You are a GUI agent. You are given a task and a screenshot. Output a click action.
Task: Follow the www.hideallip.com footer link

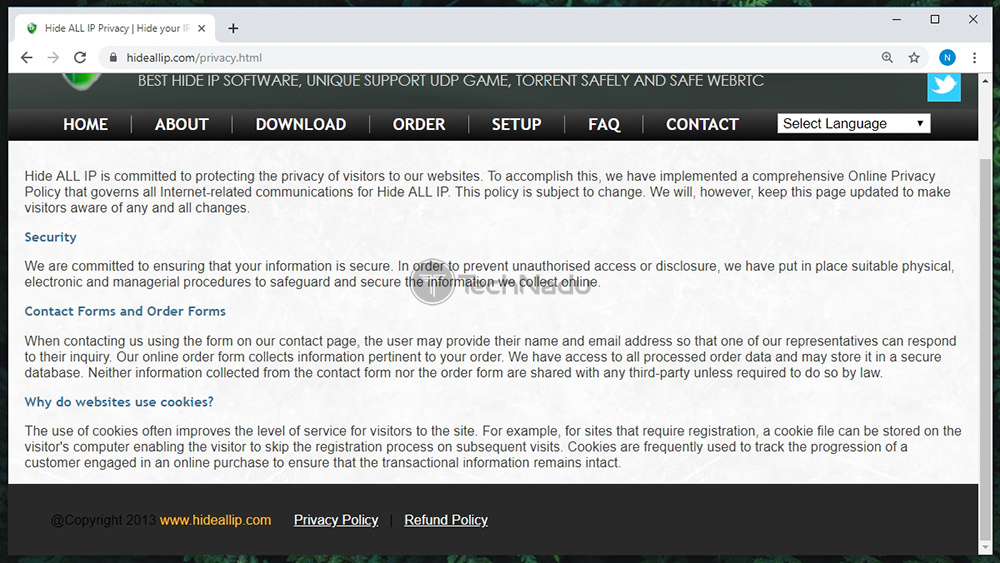(216, 520)
